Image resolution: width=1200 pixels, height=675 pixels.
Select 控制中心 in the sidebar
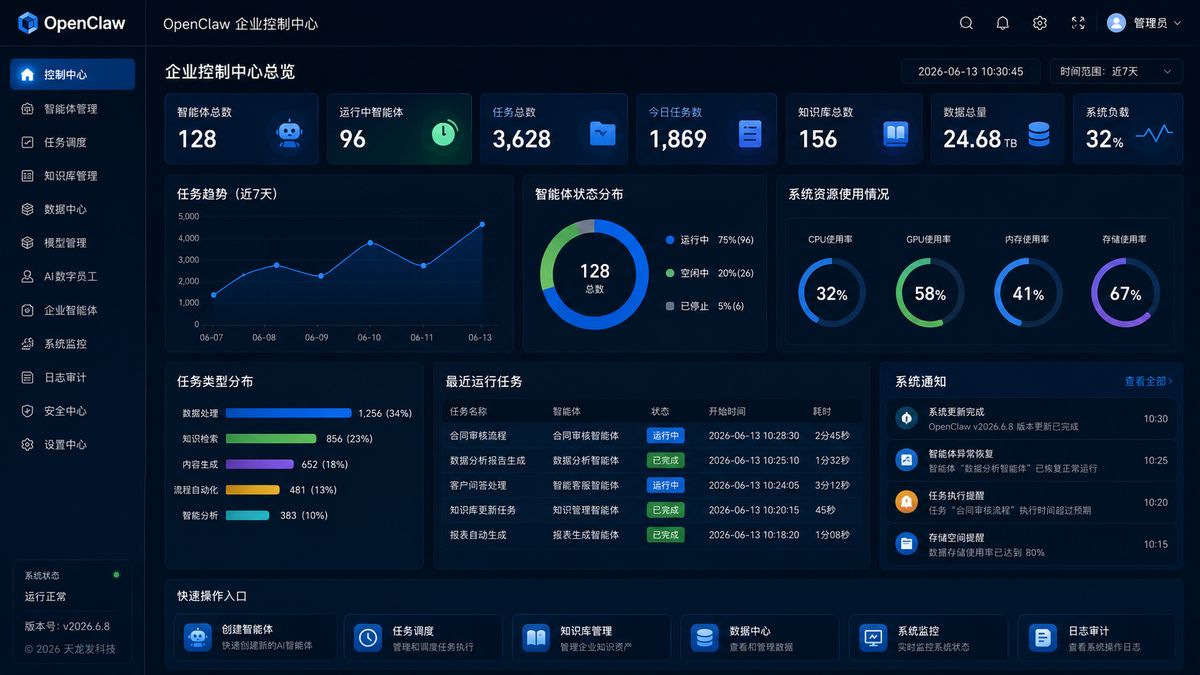point(73,74)
